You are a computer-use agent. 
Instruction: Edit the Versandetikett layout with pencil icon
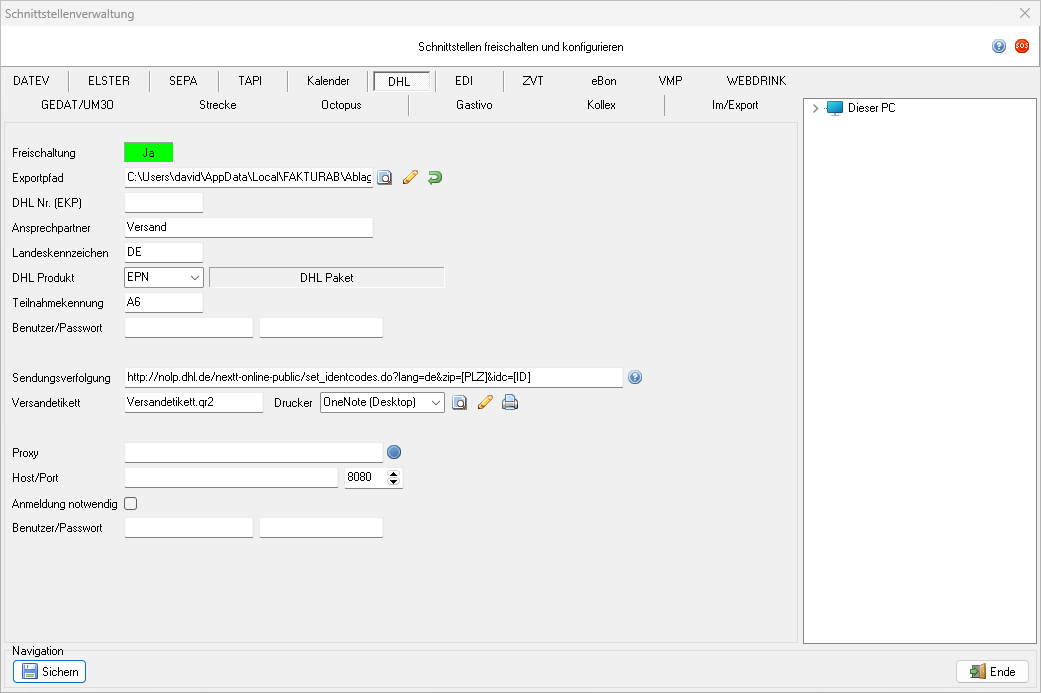tap(485, 403)
